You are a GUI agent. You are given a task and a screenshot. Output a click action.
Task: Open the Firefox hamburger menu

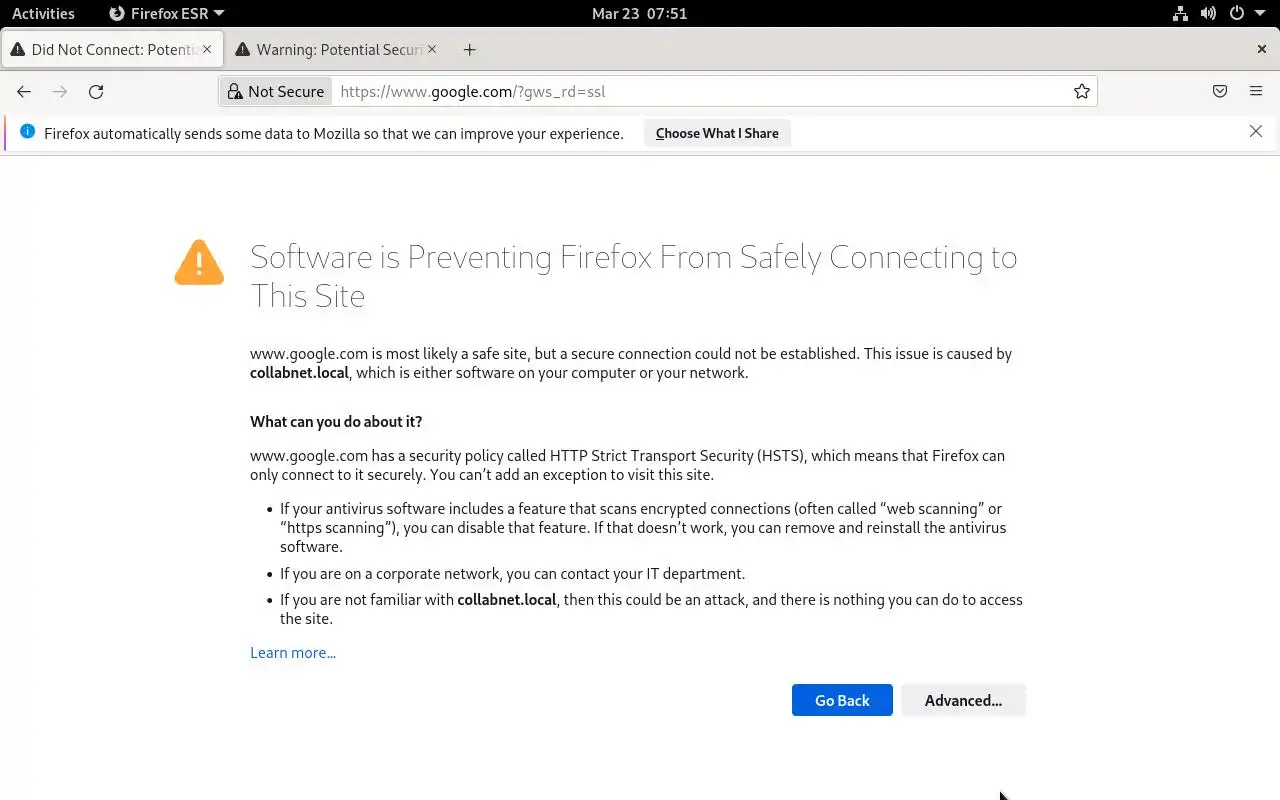pos(1256,92)
